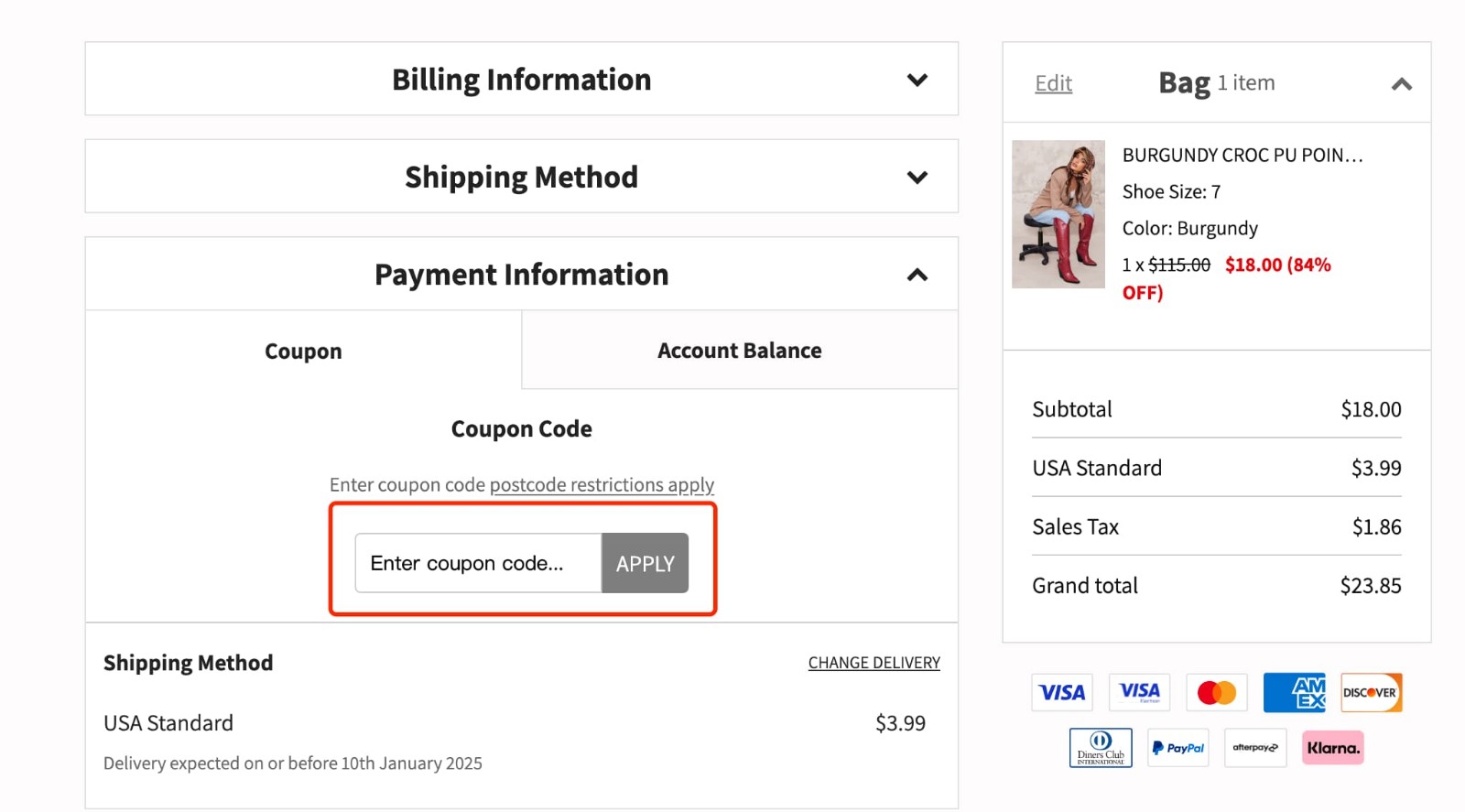Switch to the Account Balance tab
Viewport: 1465px width, 812px height.
739,350
